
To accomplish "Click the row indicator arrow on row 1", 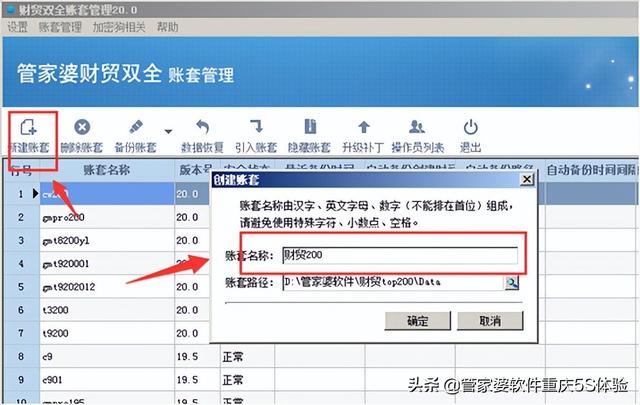I will [36, 194].
